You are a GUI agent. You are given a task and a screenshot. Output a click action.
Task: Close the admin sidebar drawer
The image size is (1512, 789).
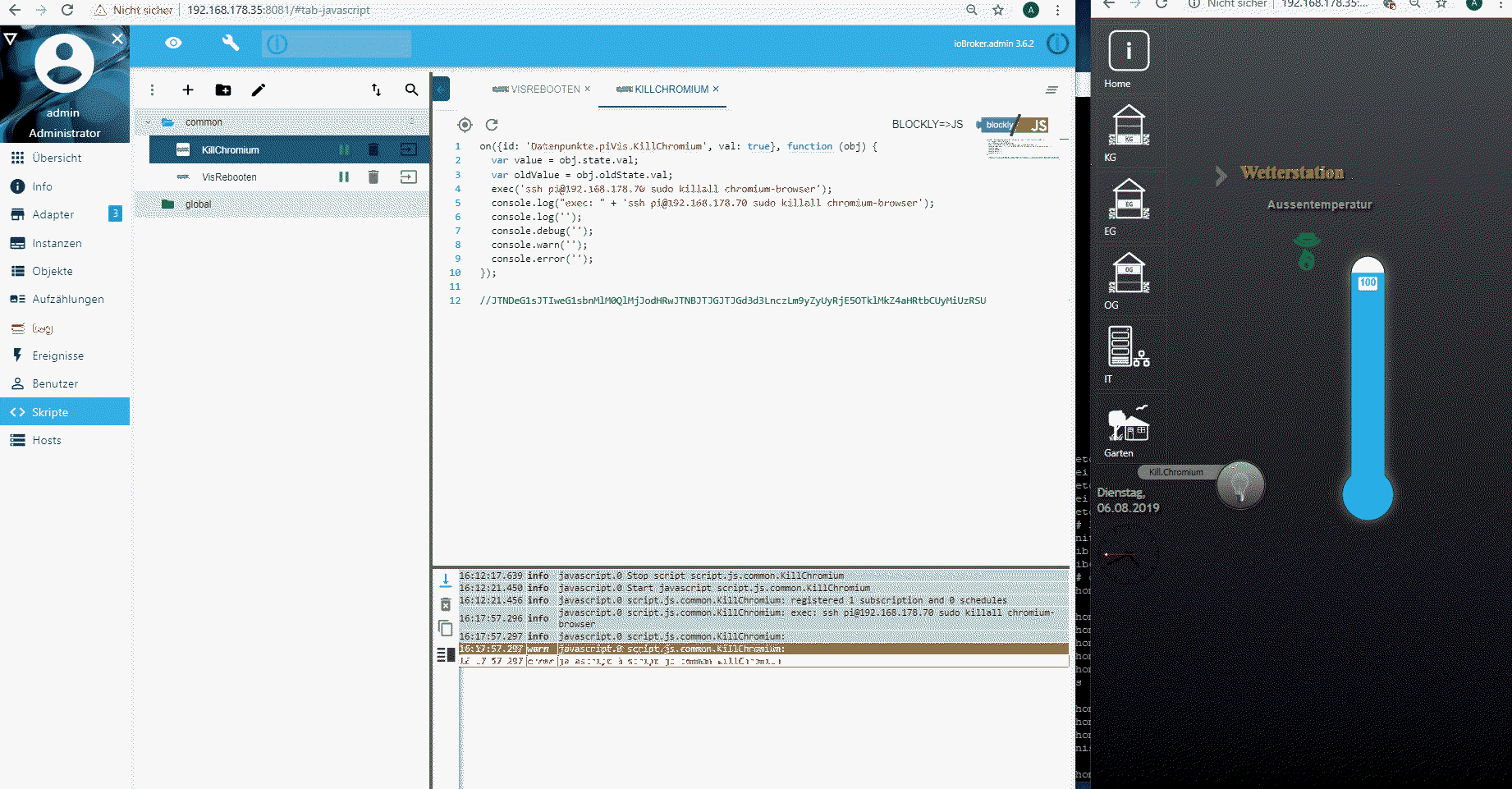[x=117, y=39]
